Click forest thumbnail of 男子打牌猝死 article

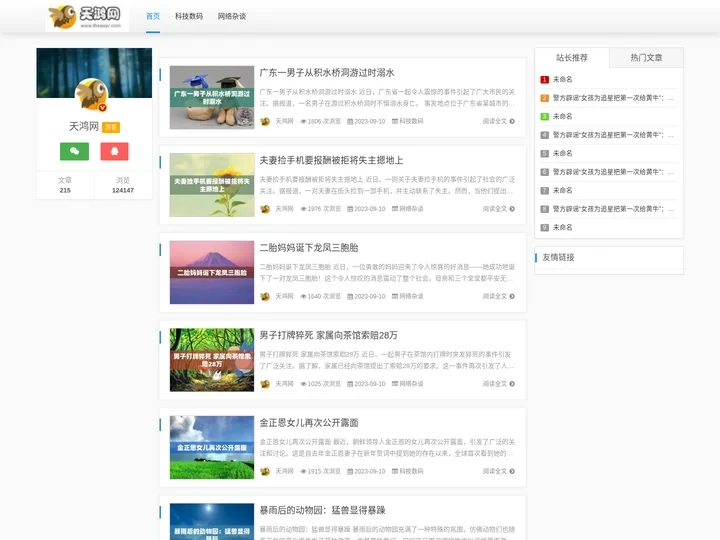tap(212, 360)
